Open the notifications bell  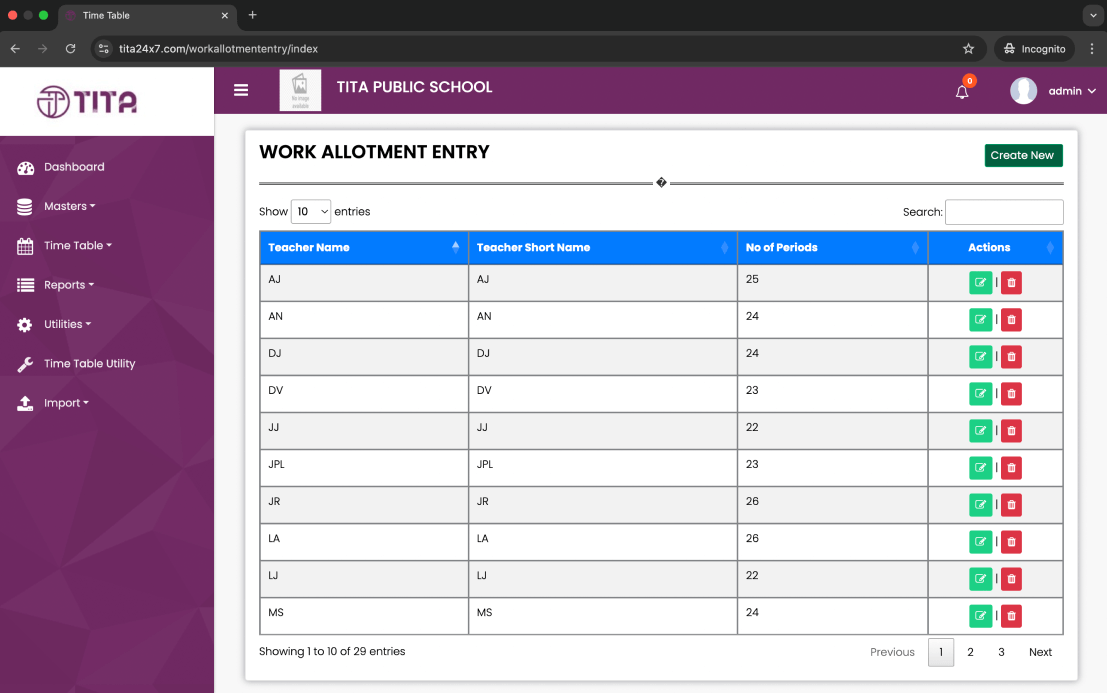[962, 91]
